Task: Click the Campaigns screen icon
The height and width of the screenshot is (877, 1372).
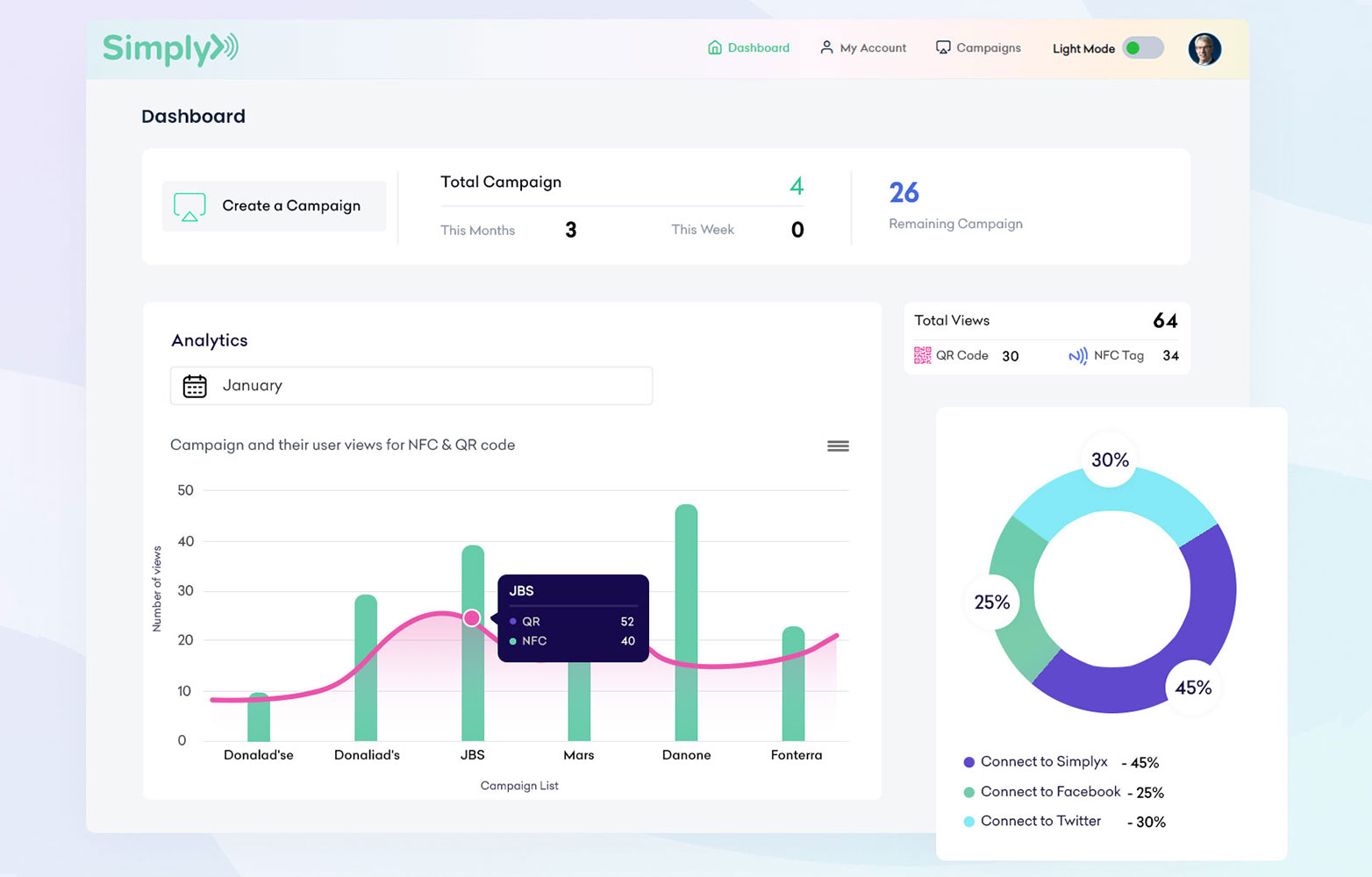Action: tap(943, 47)
